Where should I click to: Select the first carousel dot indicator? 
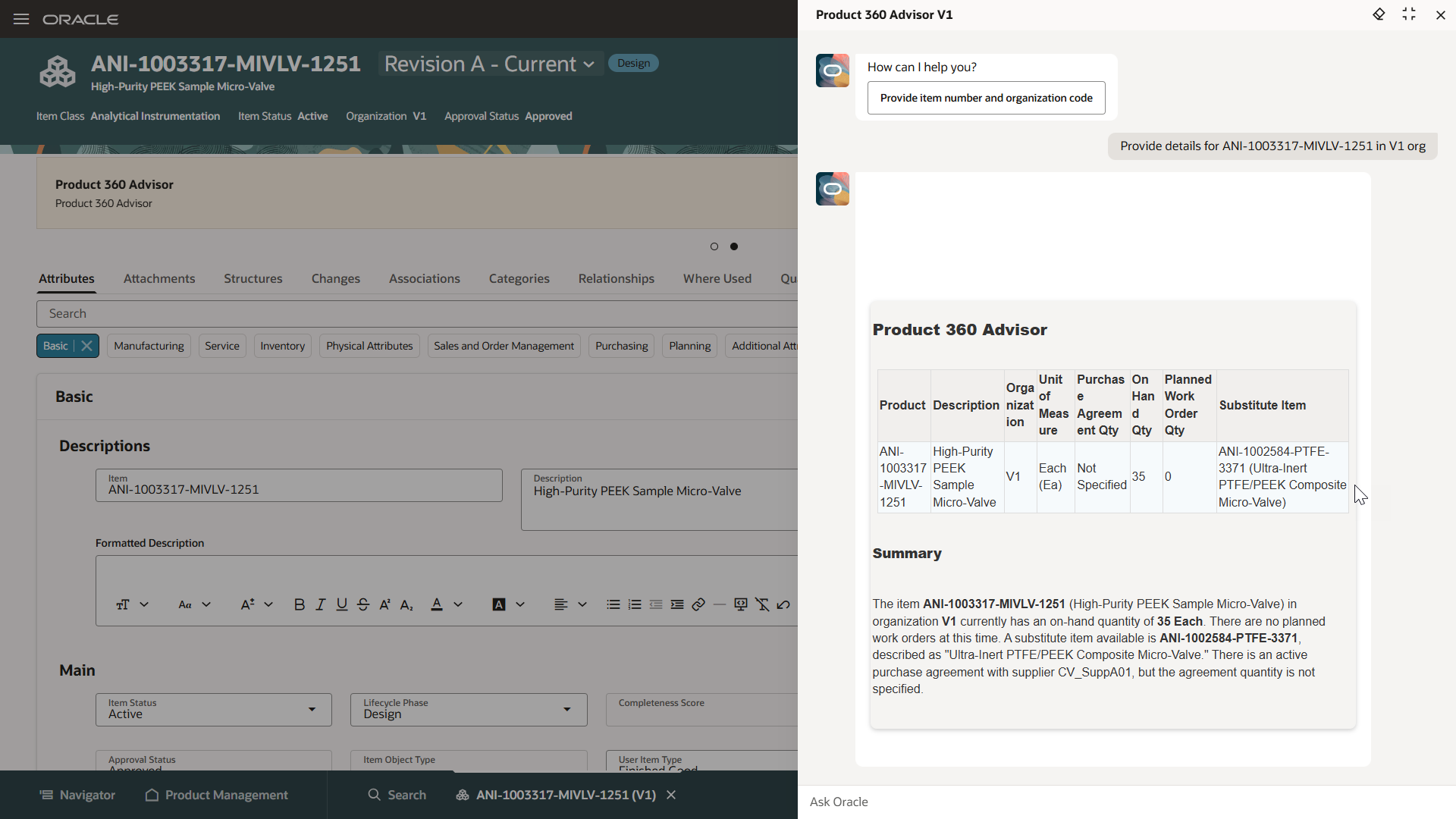click(714, 246)
